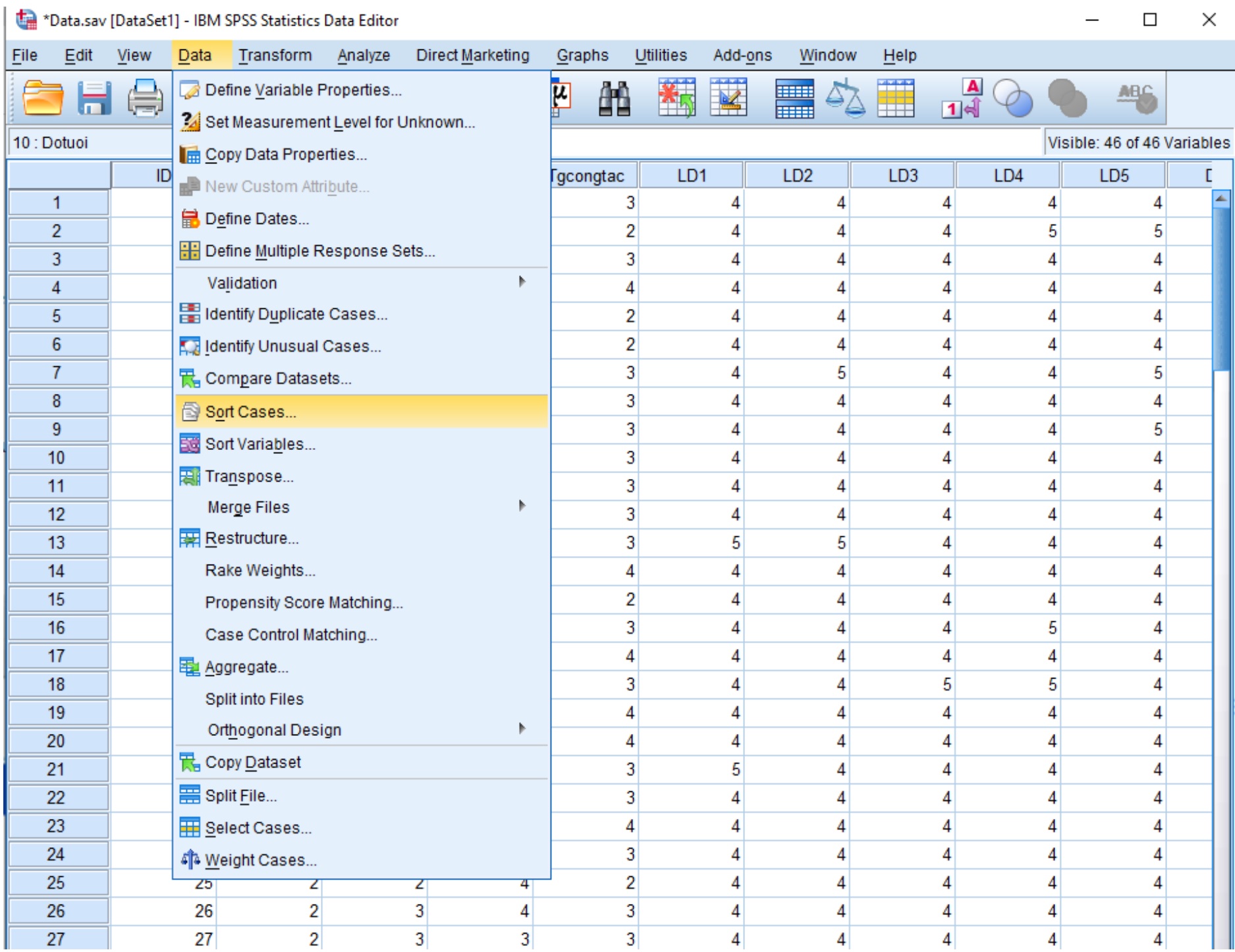This screenshot has height=952, width=1235.
Task: Click the vertical scrollbar thumb
Action: click(x=1221, y=290)
